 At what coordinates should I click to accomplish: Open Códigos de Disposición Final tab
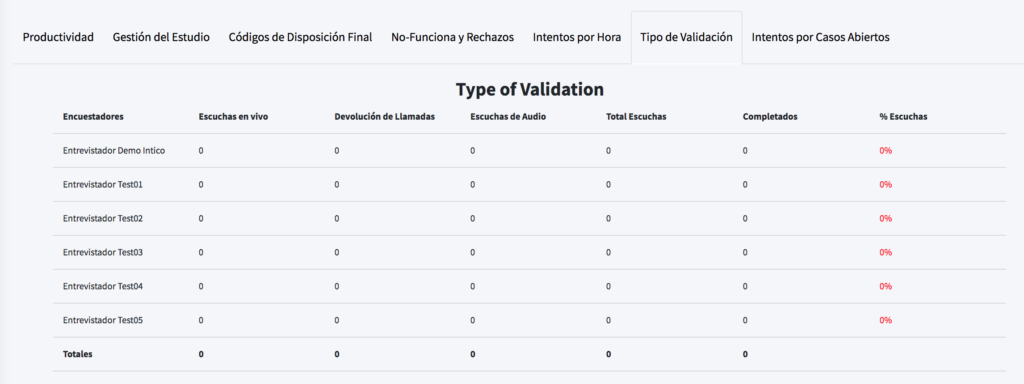pos(300,37)
